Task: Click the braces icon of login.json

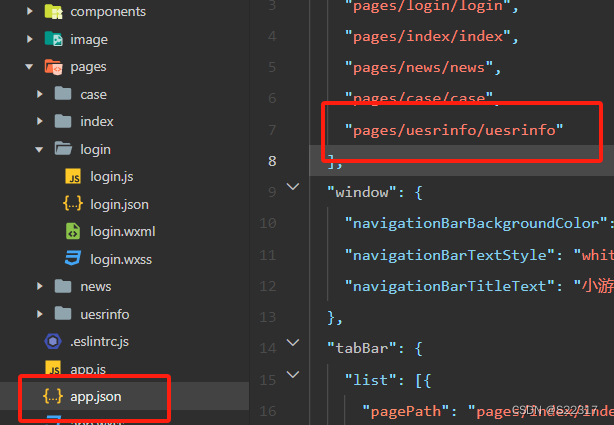Action: pyautogui.click(x=73, y=204)
